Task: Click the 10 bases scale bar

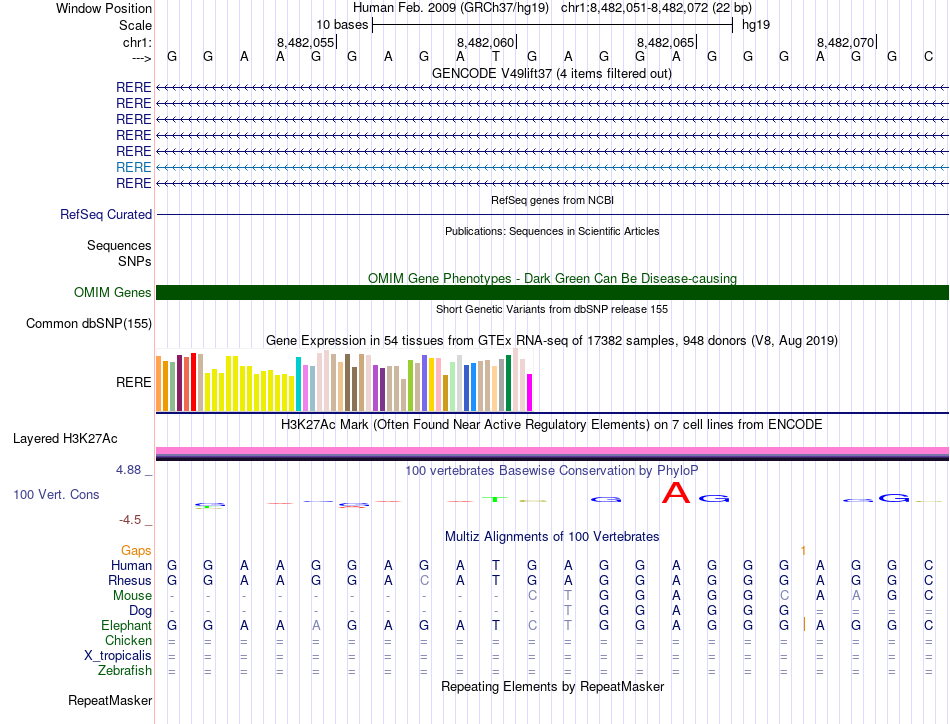Action: [x=552, y=24]
